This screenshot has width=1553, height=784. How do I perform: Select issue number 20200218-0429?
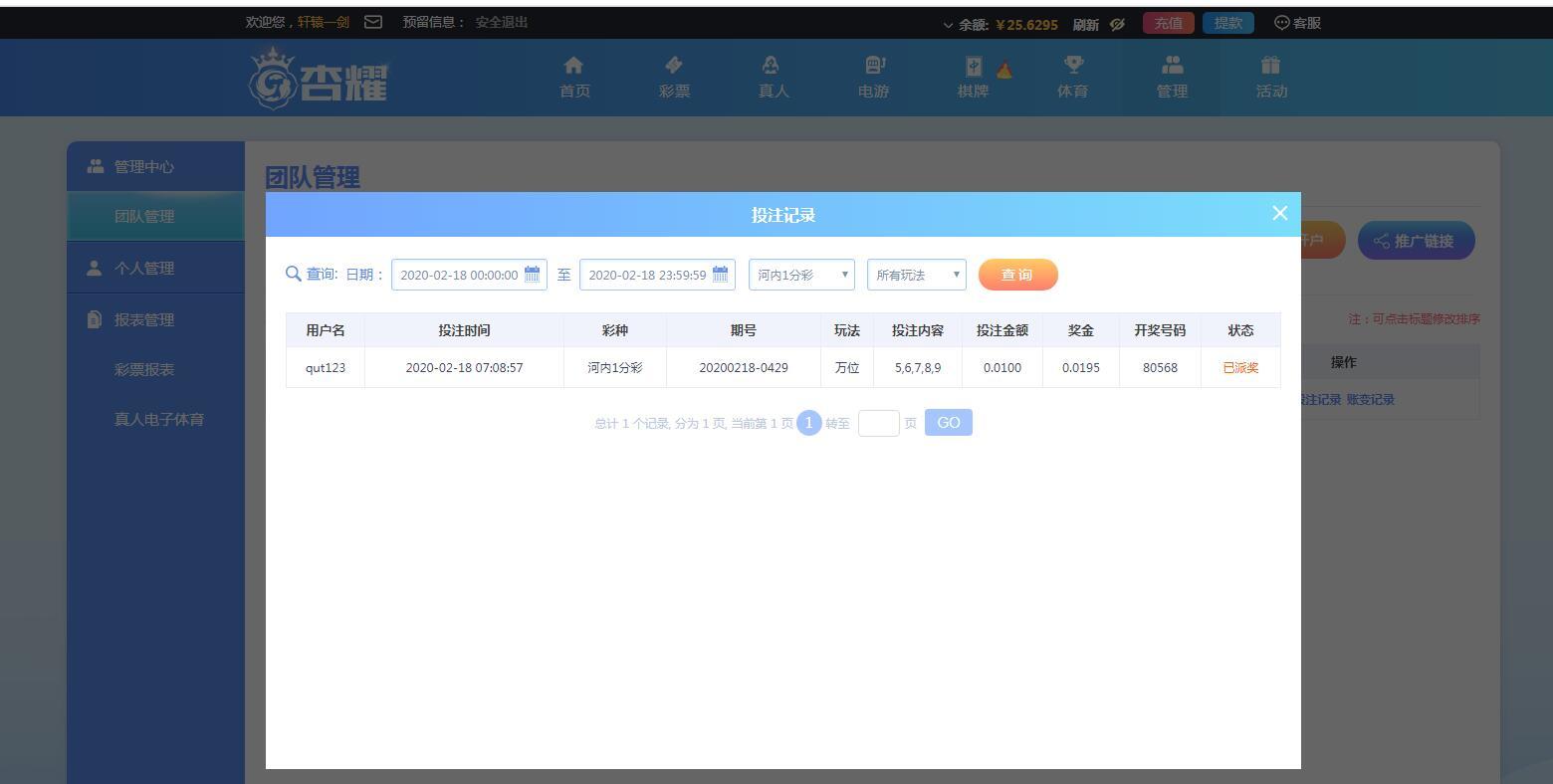(744, 368)
